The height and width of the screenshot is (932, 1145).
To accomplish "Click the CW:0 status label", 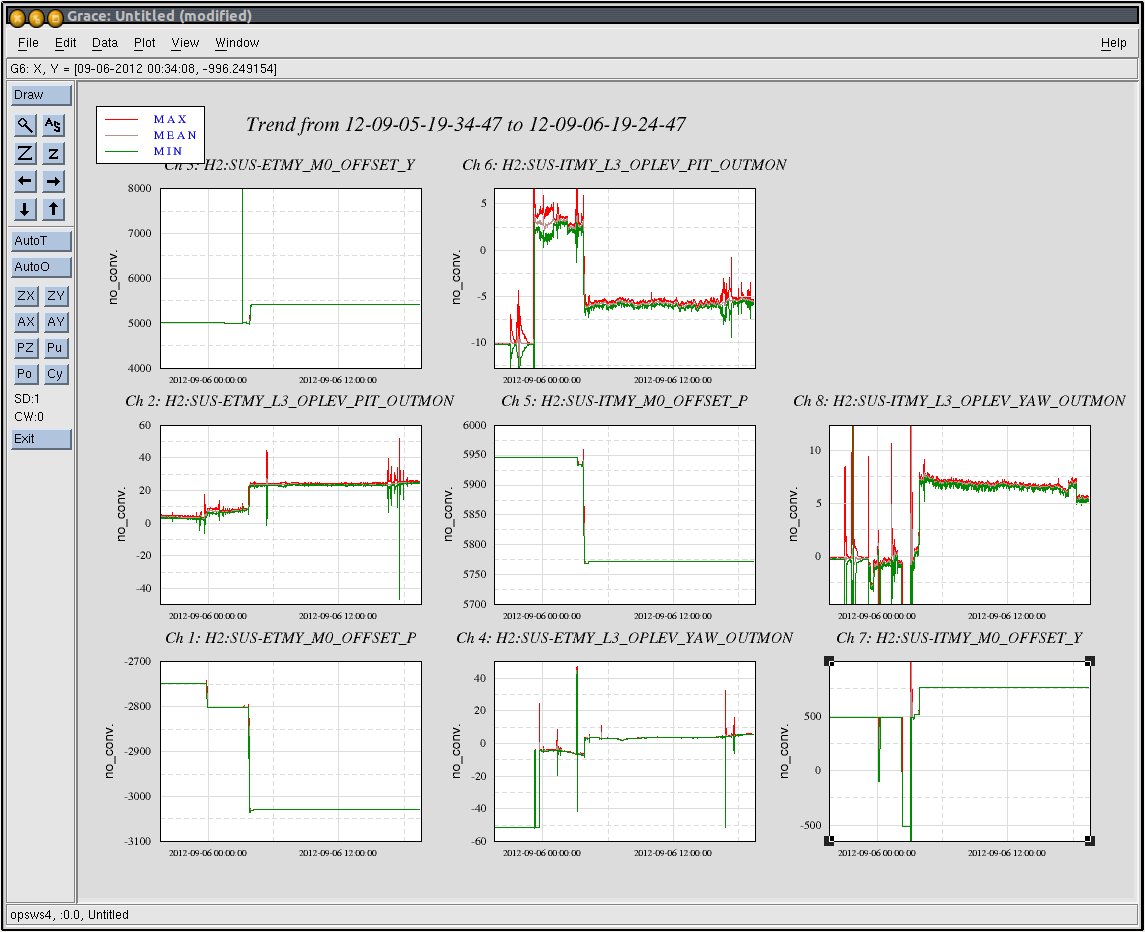I will [29, 417].
